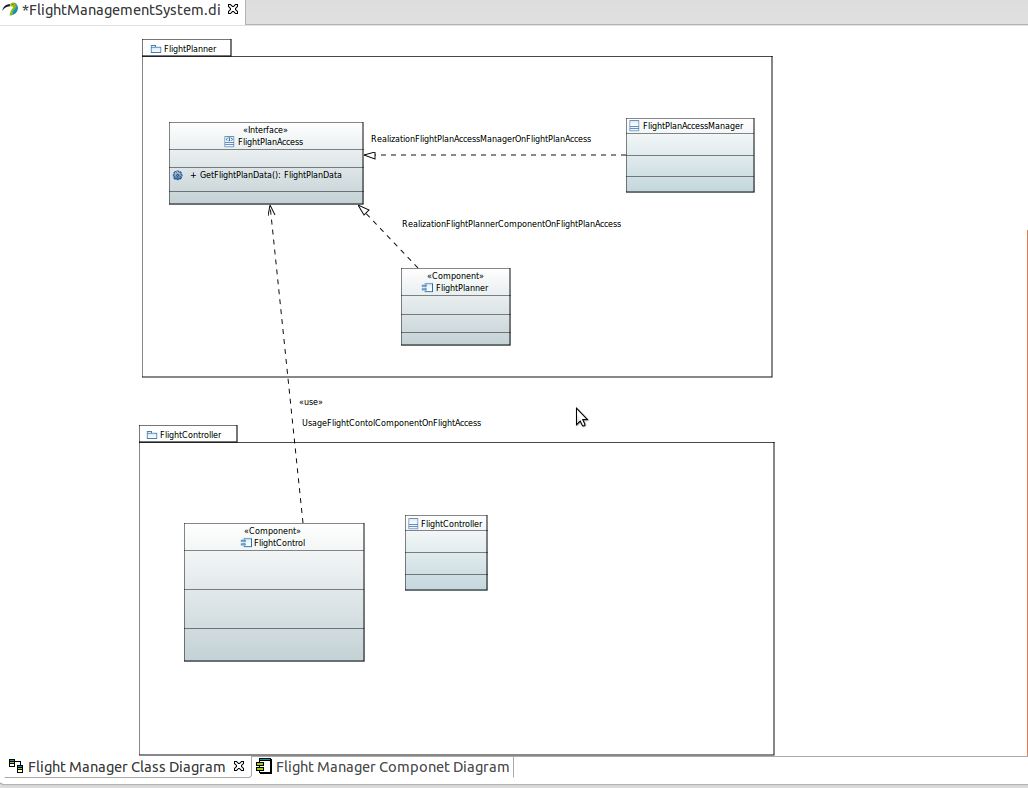
Task: Close the FlightManagementSystem.di editor tab
Action: point(233,9)
